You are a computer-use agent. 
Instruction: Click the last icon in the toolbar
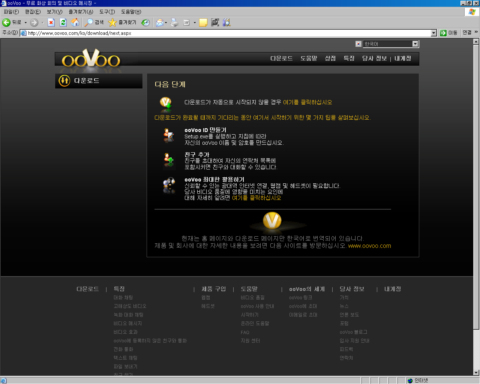tap(227, 22)
